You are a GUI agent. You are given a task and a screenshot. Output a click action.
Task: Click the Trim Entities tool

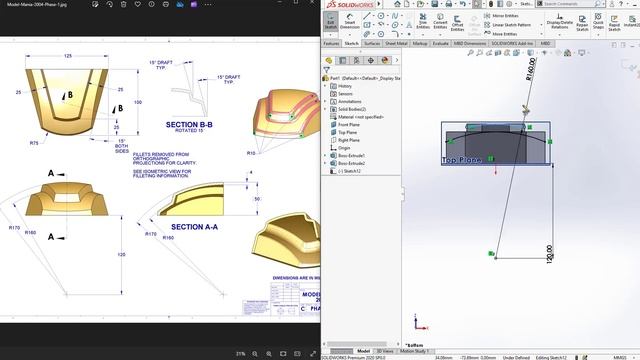click(x=423, y=21)
